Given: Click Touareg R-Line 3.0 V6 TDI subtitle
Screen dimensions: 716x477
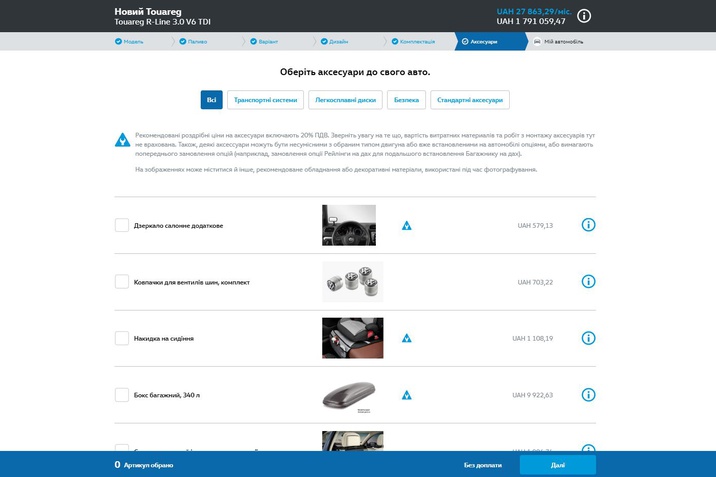Looking at the screenshot, I should pos(163,21).
